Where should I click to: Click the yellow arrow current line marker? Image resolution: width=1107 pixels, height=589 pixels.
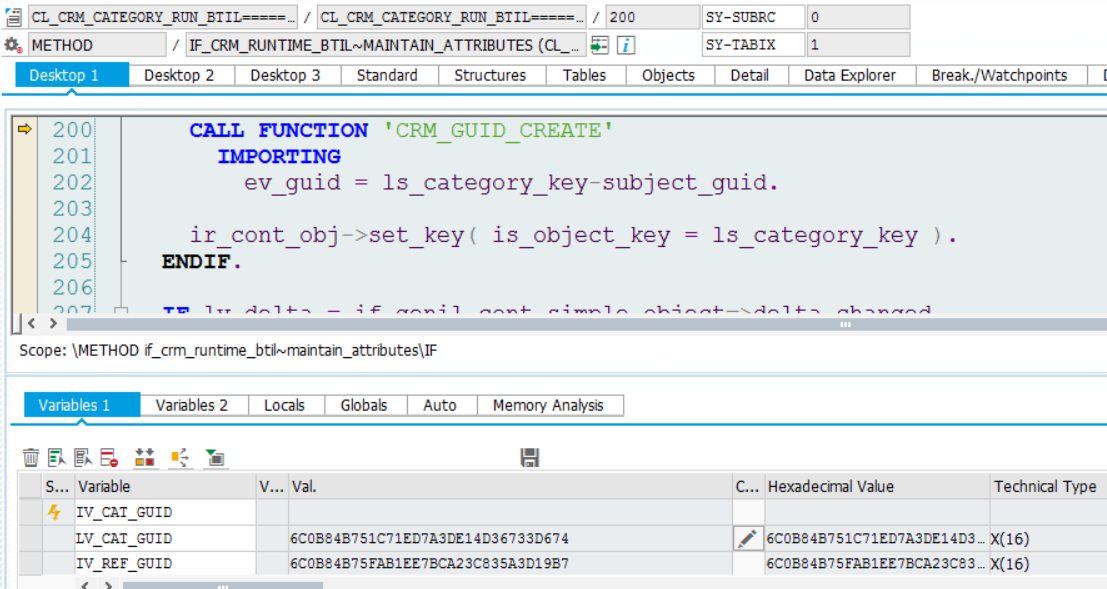(x=24, y=129)
